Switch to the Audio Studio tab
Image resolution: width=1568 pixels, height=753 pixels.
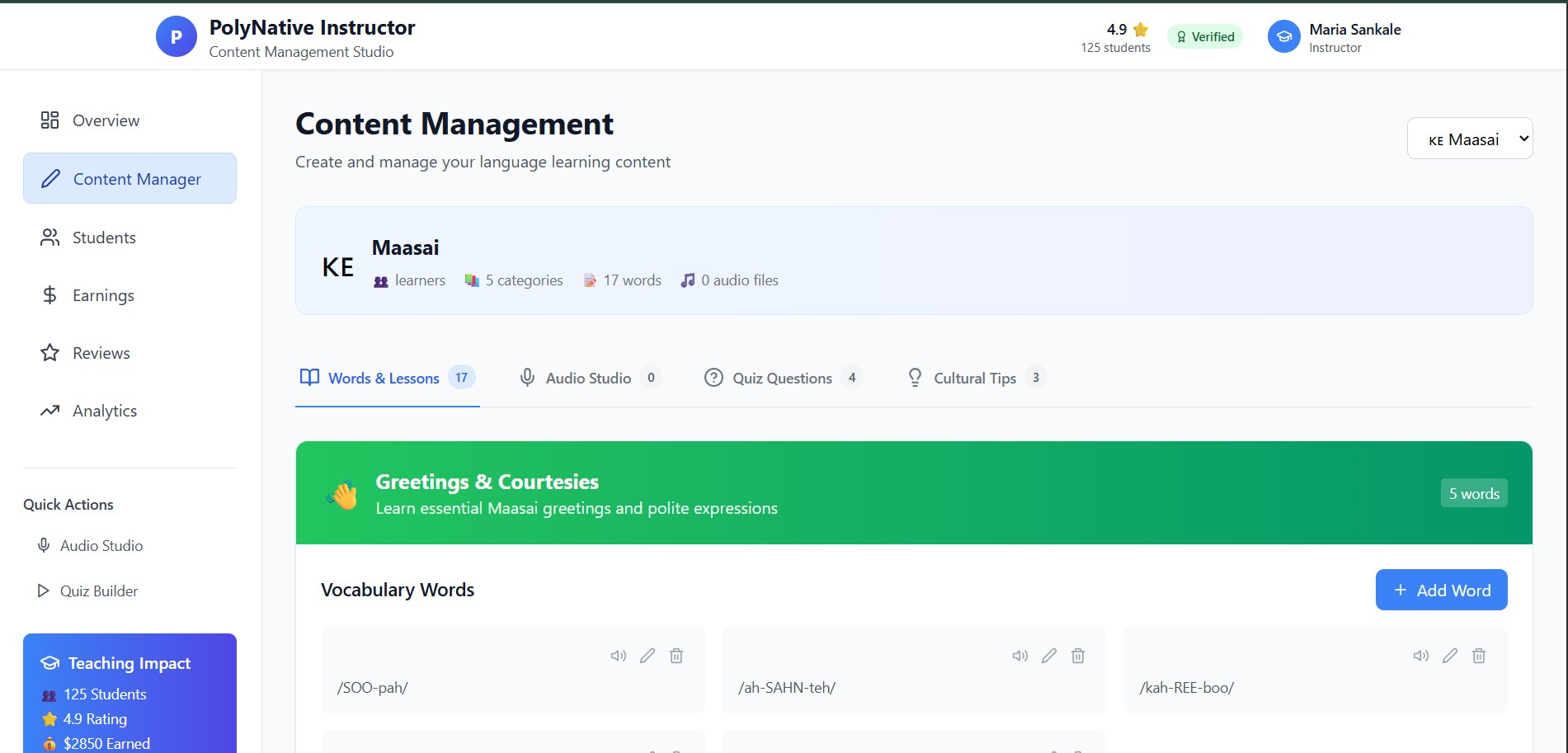[x=590, y=378]
